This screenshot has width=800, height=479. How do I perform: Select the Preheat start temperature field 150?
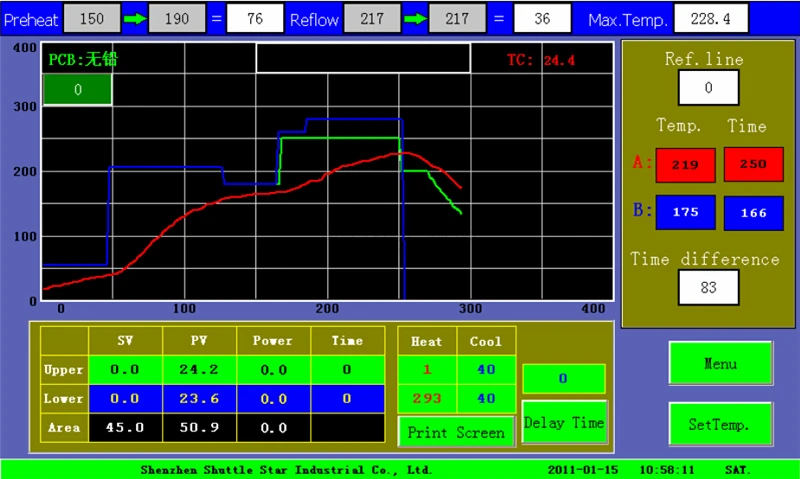92,19
